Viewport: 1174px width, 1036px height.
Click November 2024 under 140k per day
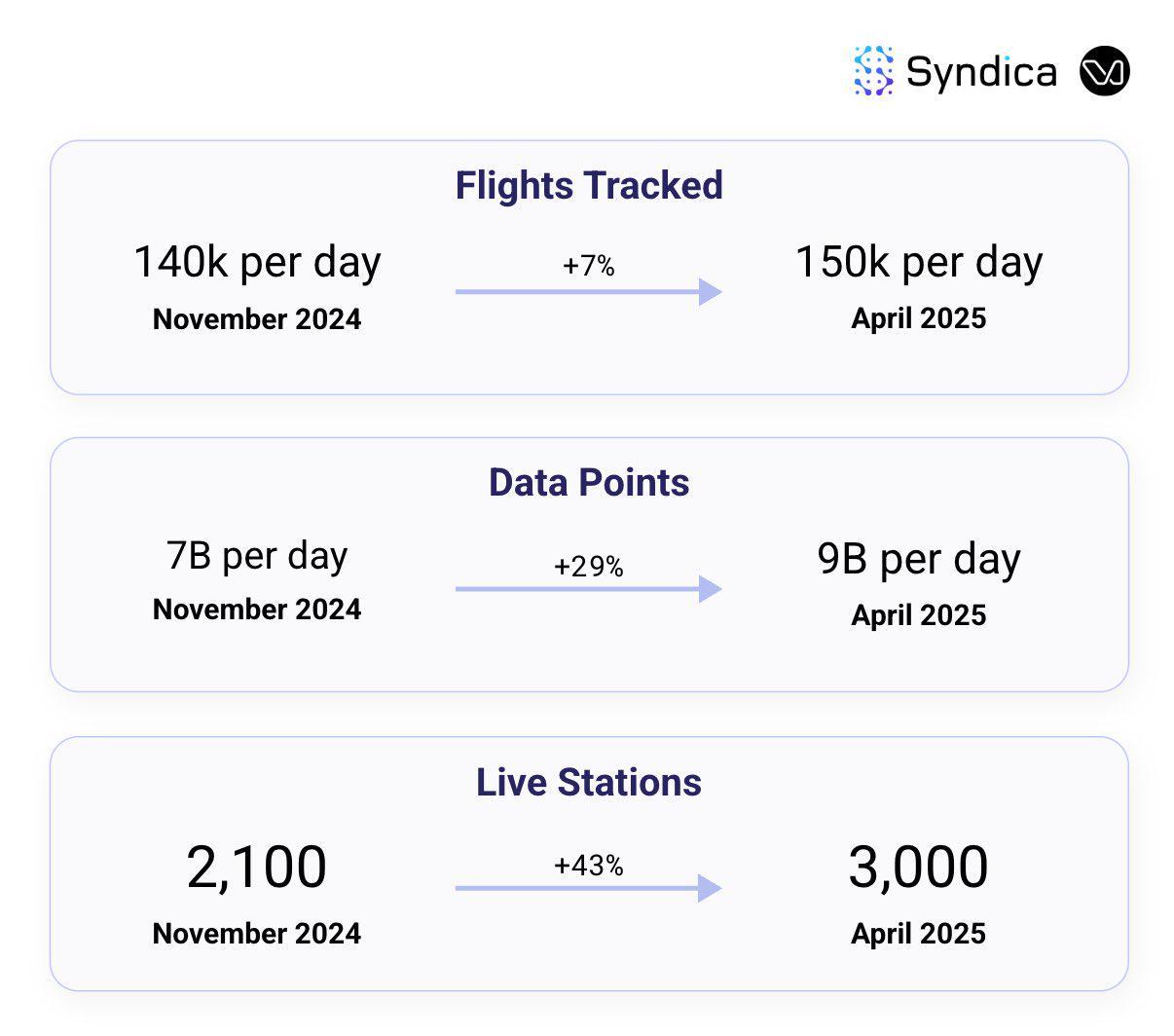(x=257, y=319)
